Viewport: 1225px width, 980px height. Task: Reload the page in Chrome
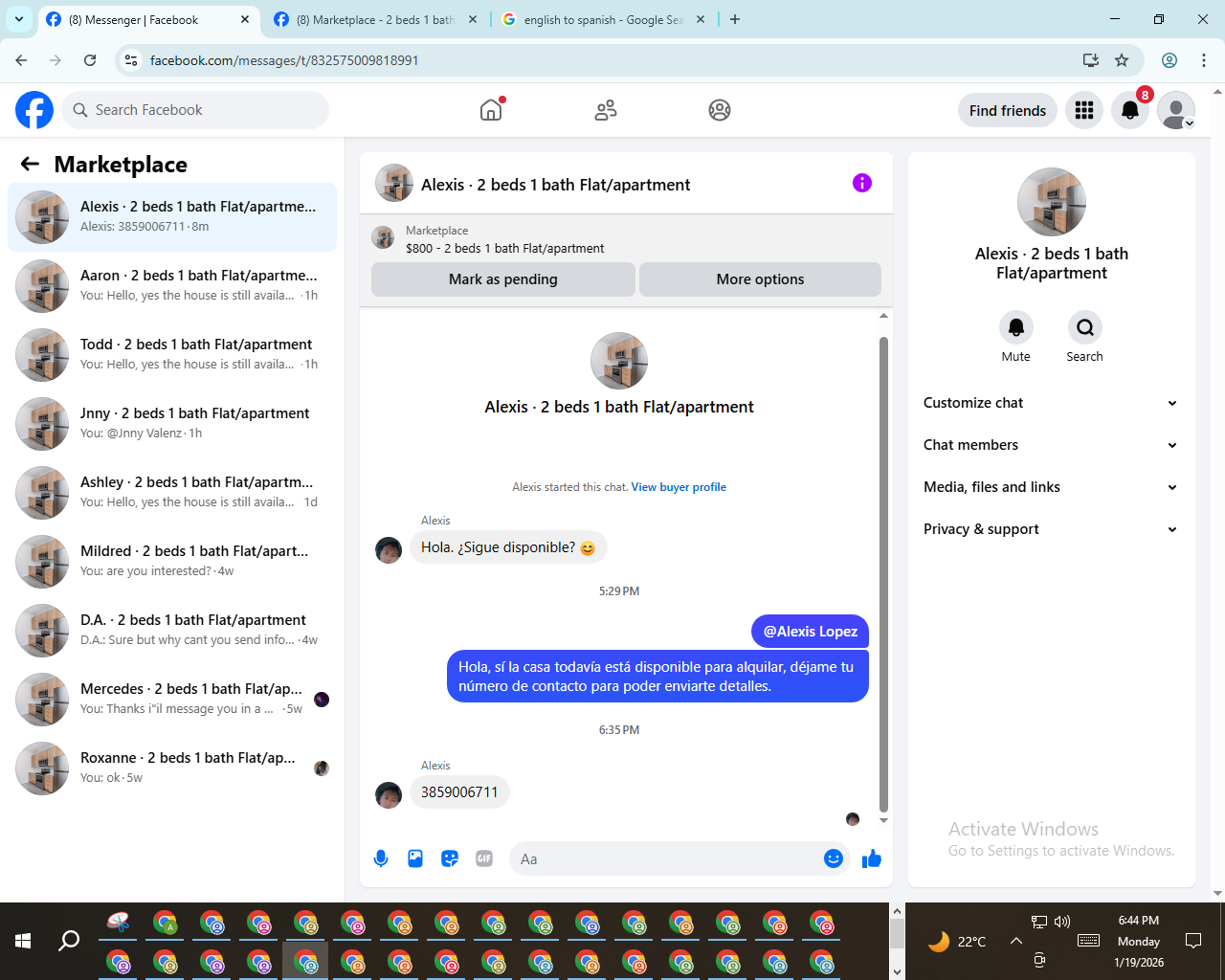pos(90,60)
